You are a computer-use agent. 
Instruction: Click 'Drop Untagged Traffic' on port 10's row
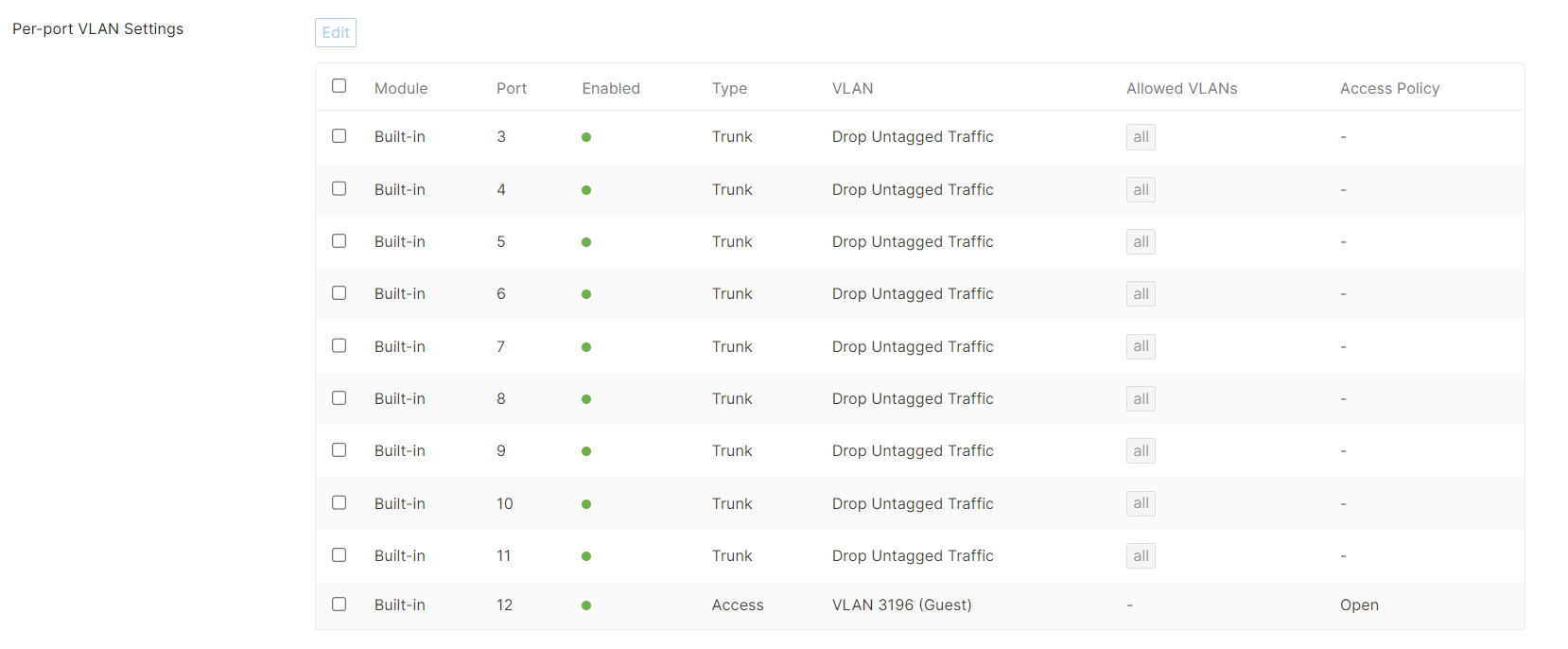click(912, 503)
